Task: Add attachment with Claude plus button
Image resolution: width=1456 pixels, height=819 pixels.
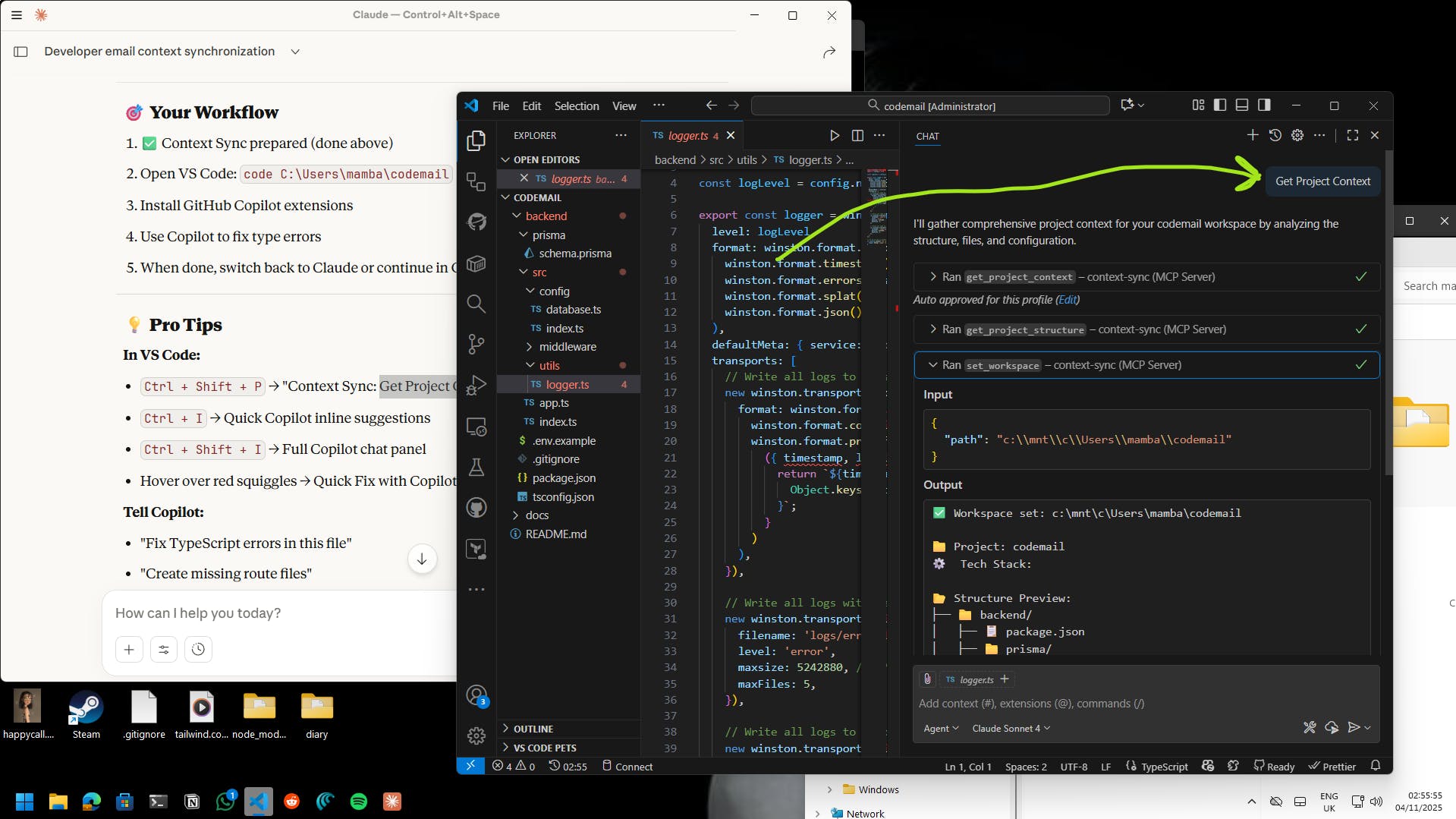Action: (129, 649)
